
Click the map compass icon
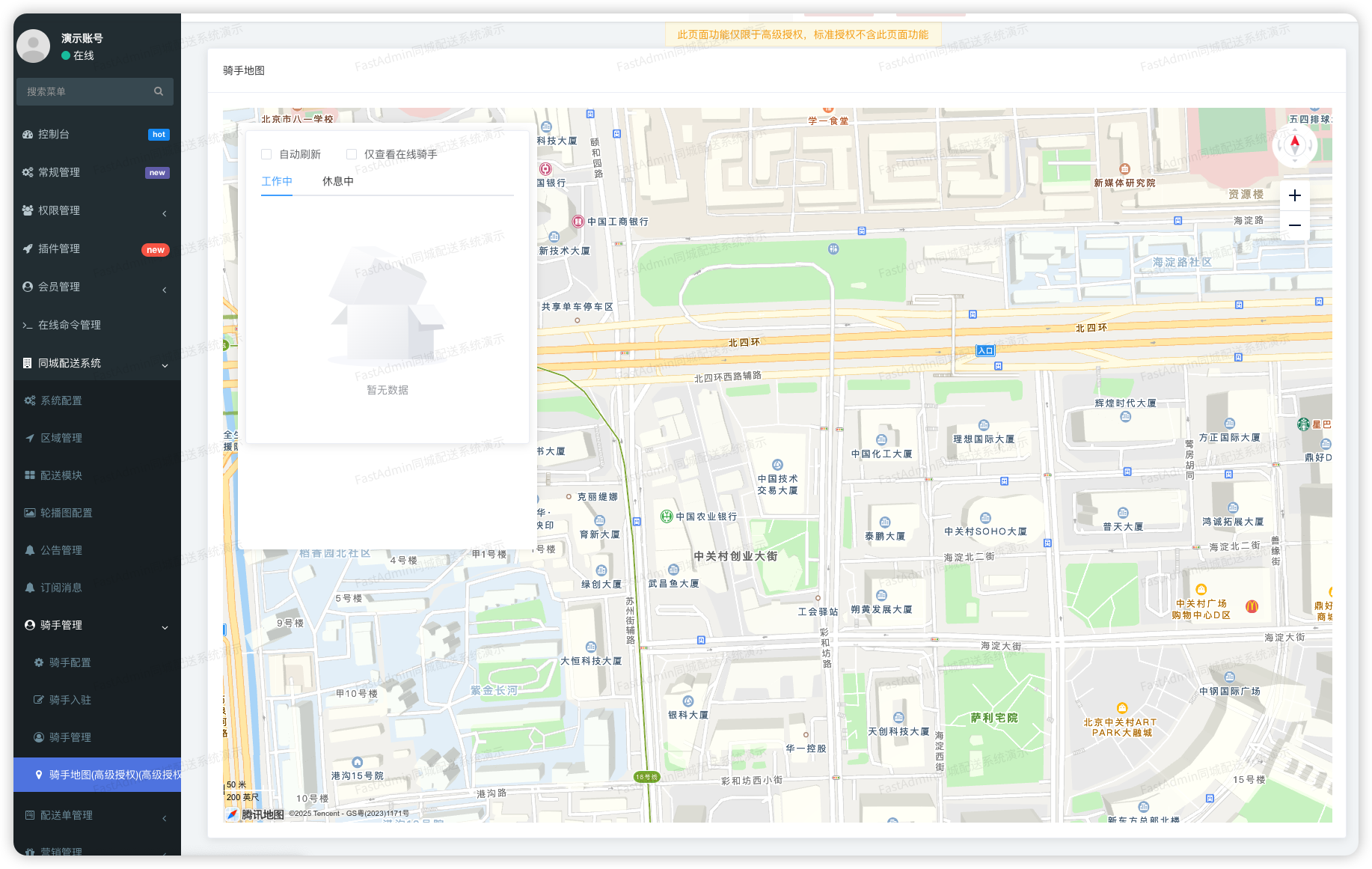tap(1295, 145)
